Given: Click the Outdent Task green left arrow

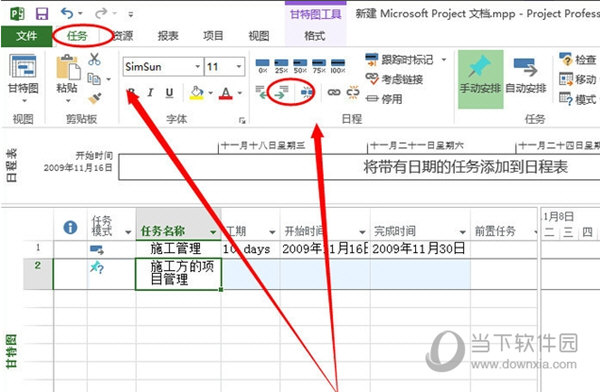Looking at the screenshot, I should pyautogui.click(x=261, y=92).
